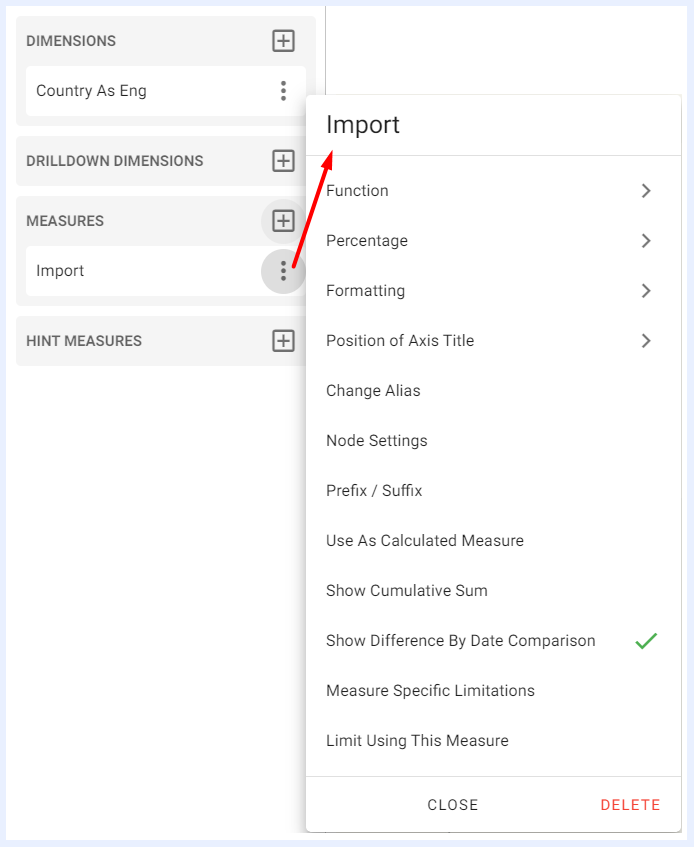Expand the Function submenu
This screenshot has width=694, height=847.
[x=493, y=191]
